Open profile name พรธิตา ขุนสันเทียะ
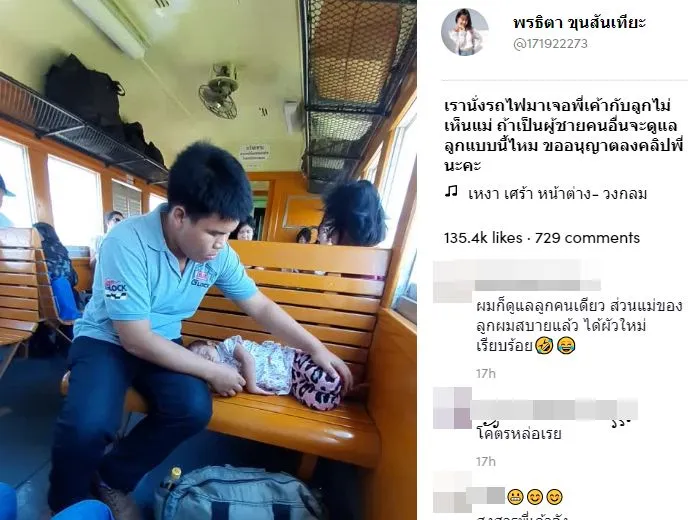 click(579, 22)
